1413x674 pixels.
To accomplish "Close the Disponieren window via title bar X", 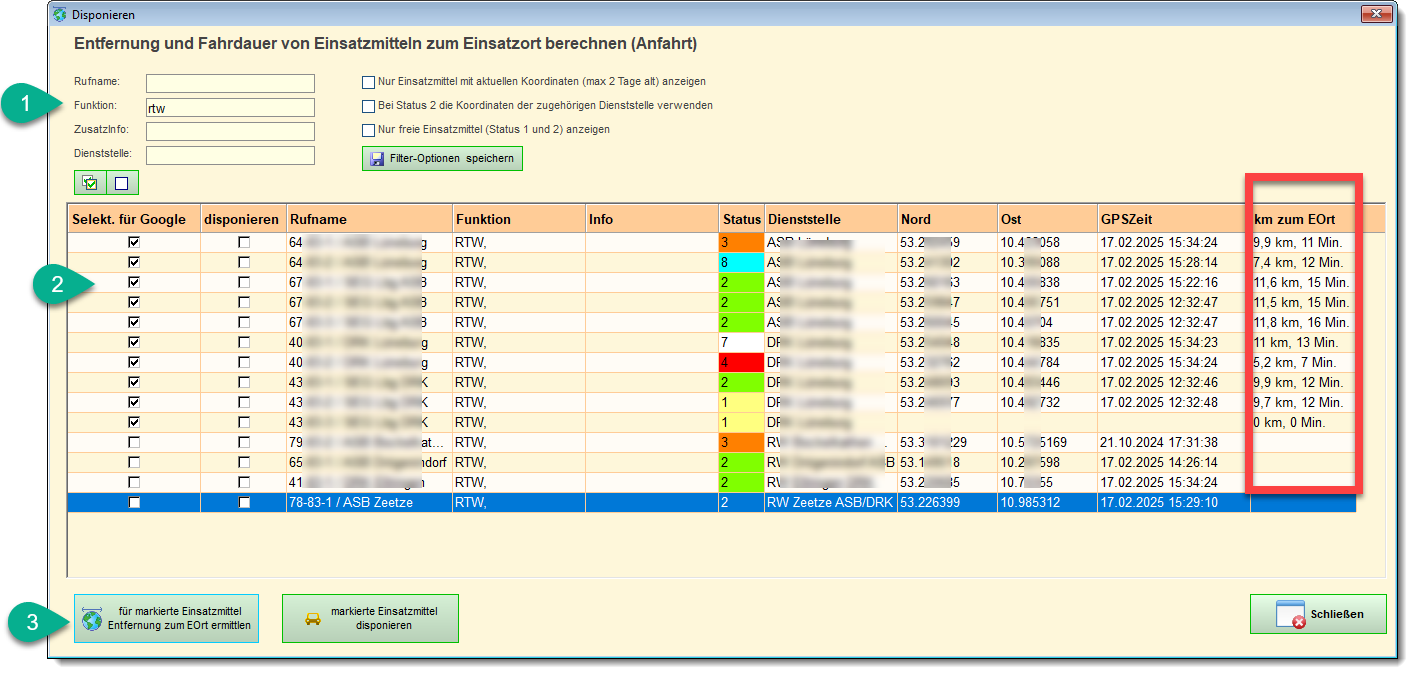I will (1376, 14).
